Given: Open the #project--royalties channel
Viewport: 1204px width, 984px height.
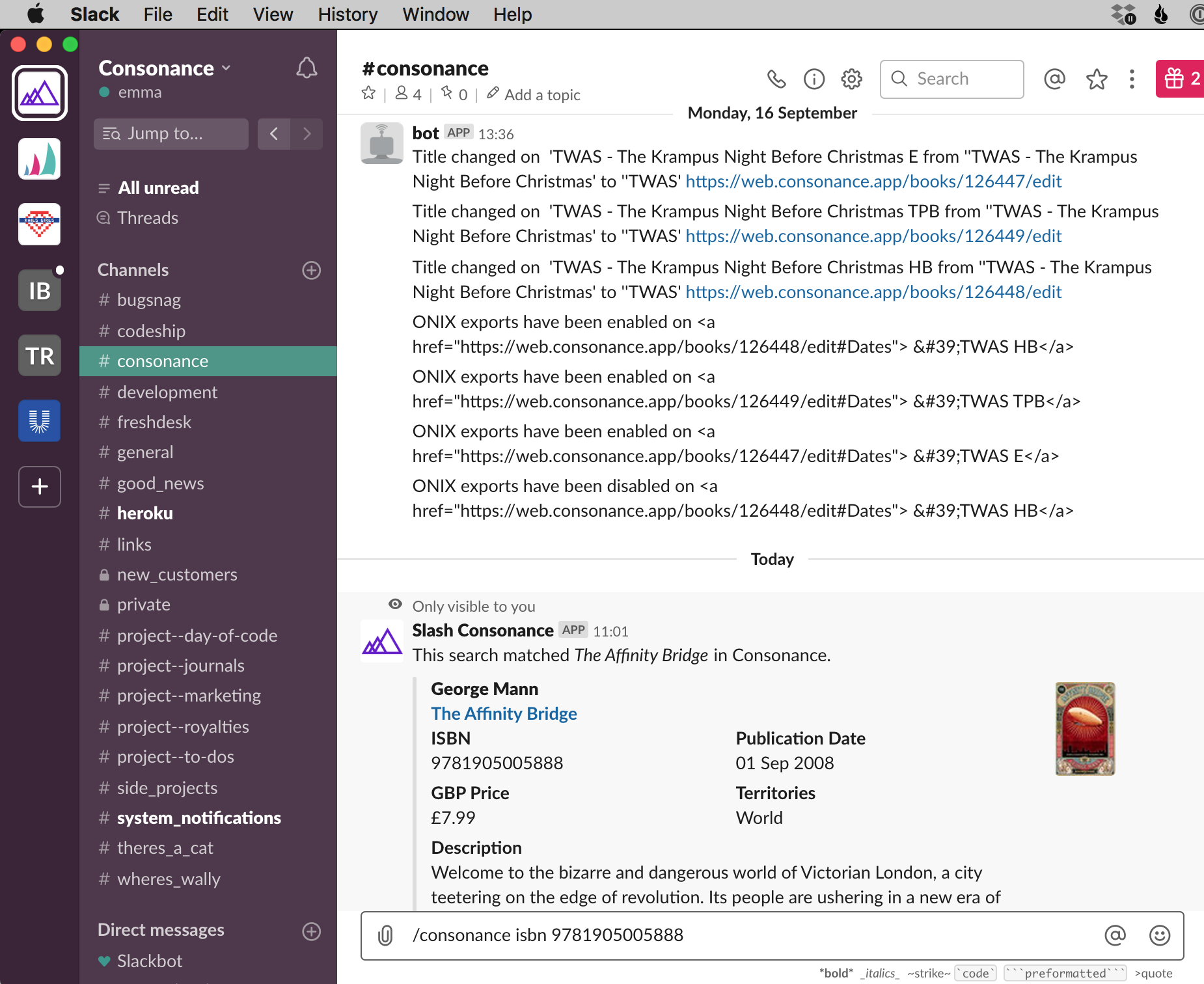Looking at the screenshot, I should tap(208, 727).
